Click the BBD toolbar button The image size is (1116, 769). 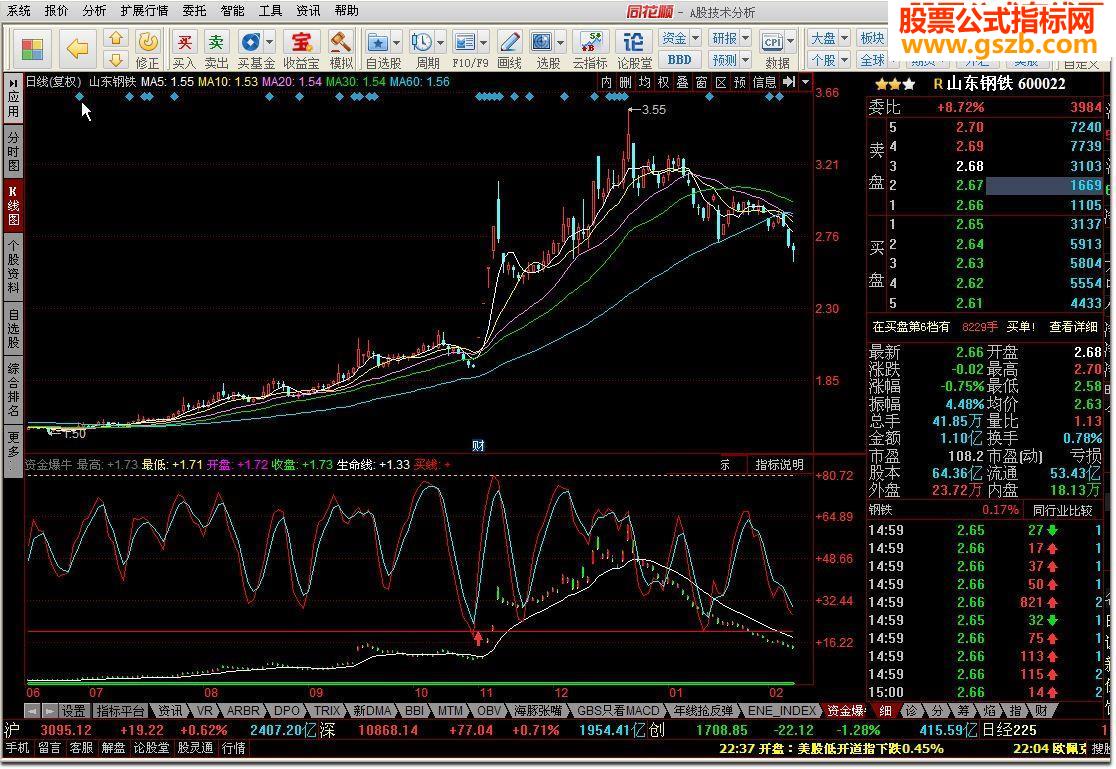[x=680, y=60]
